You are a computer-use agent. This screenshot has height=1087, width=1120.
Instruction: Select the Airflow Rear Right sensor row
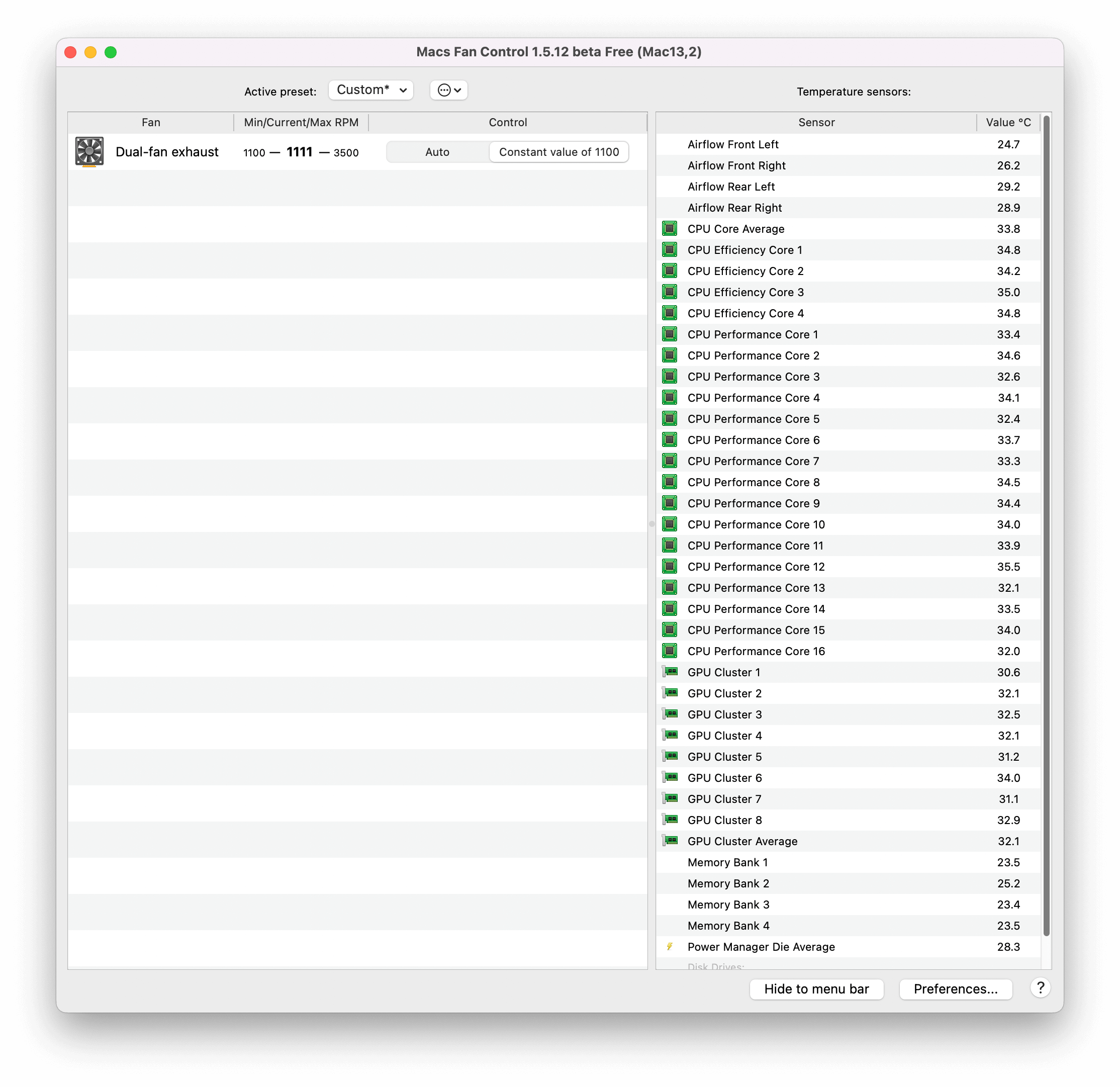pyautogui.click(x=848, y=208)
